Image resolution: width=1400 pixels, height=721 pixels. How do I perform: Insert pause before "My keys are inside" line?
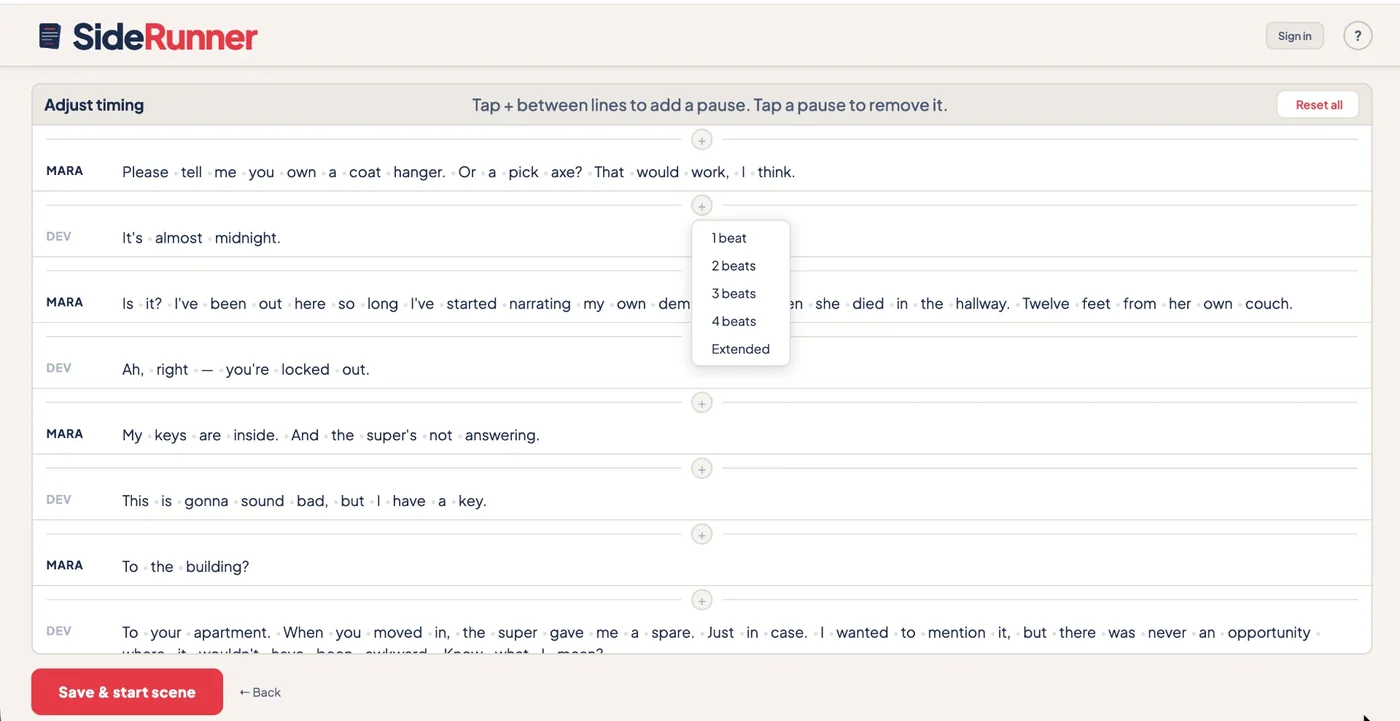point(702,403)
